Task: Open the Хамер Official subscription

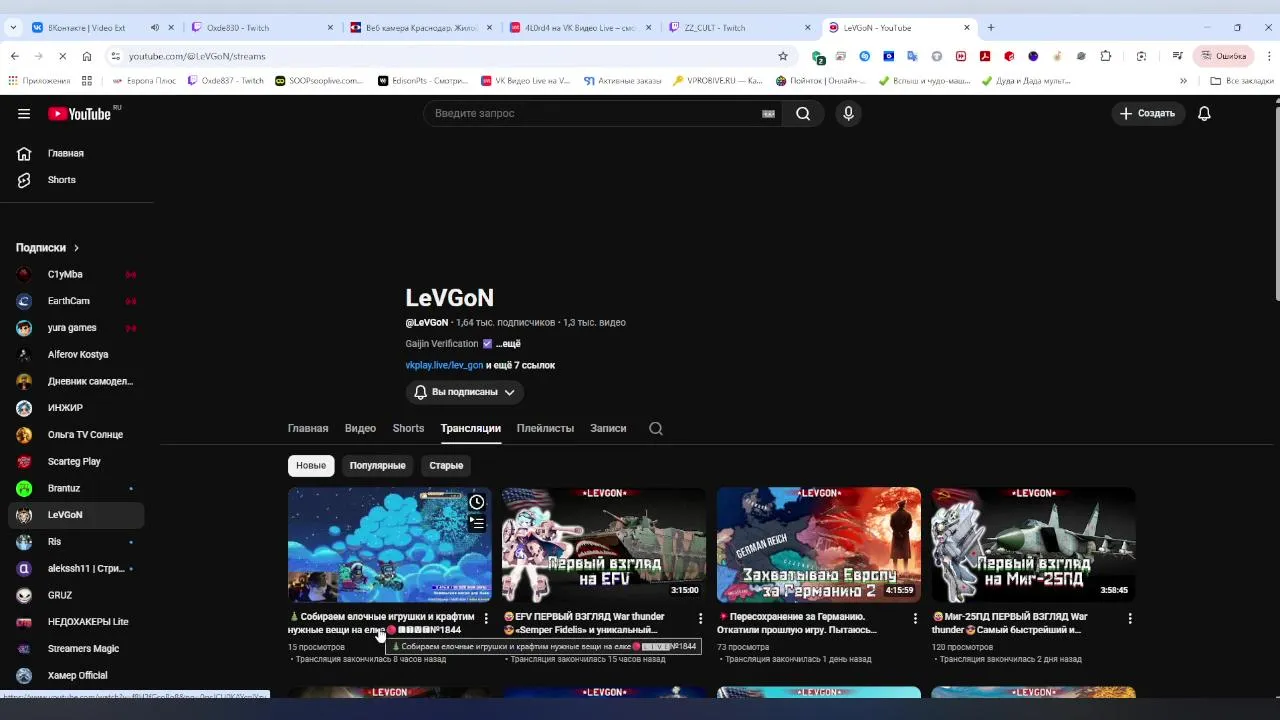Action: [76, 675]
